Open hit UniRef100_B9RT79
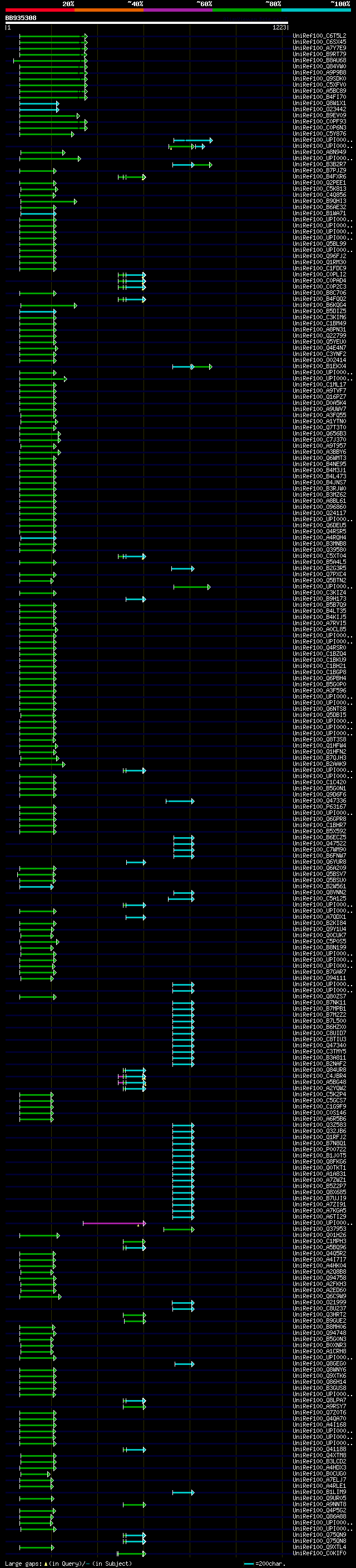The height and width of the screenshot is (1568, 356). (x=319, y=54)
